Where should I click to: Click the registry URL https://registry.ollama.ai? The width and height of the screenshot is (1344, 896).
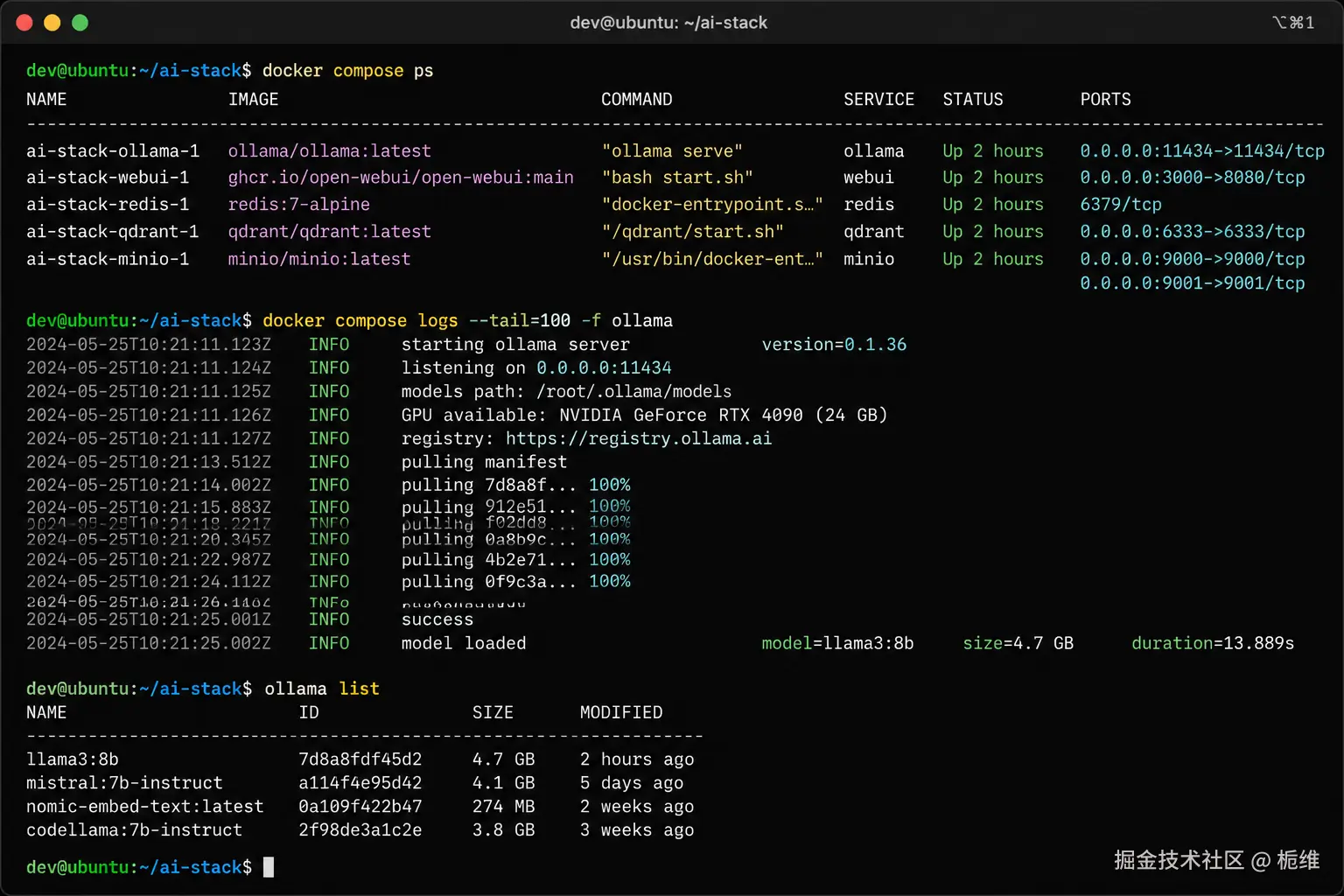(x=639, y=438)
